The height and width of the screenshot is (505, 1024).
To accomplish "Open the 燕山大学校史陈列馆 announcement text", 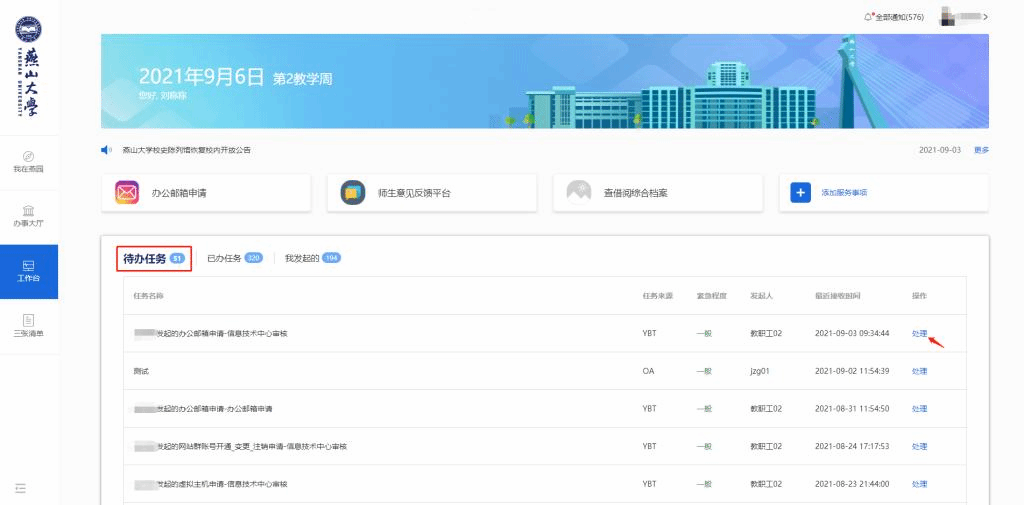I will (x=186, y=150).
